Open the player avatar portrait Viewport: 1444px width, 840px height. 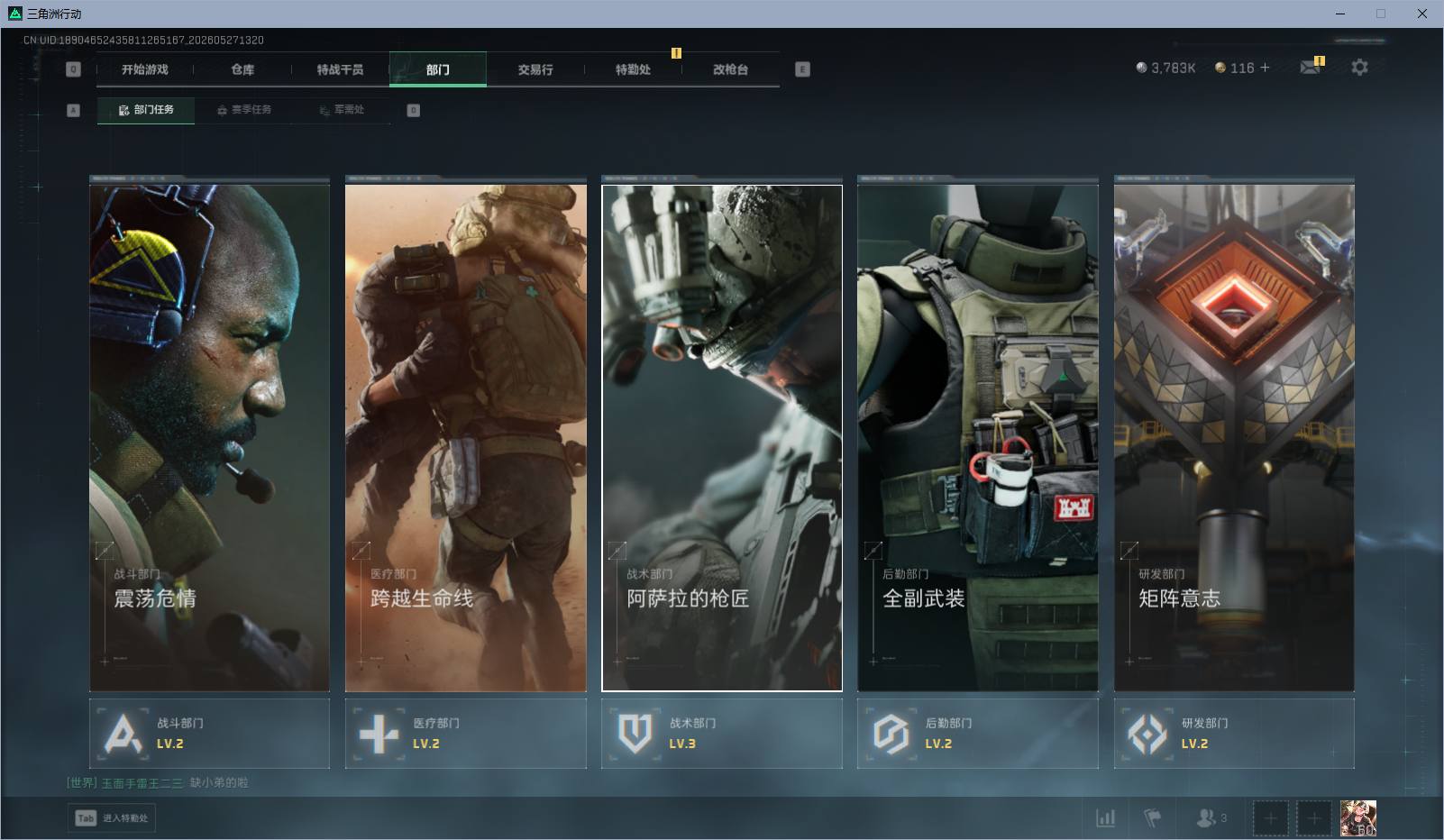(x=1357, y=817)
